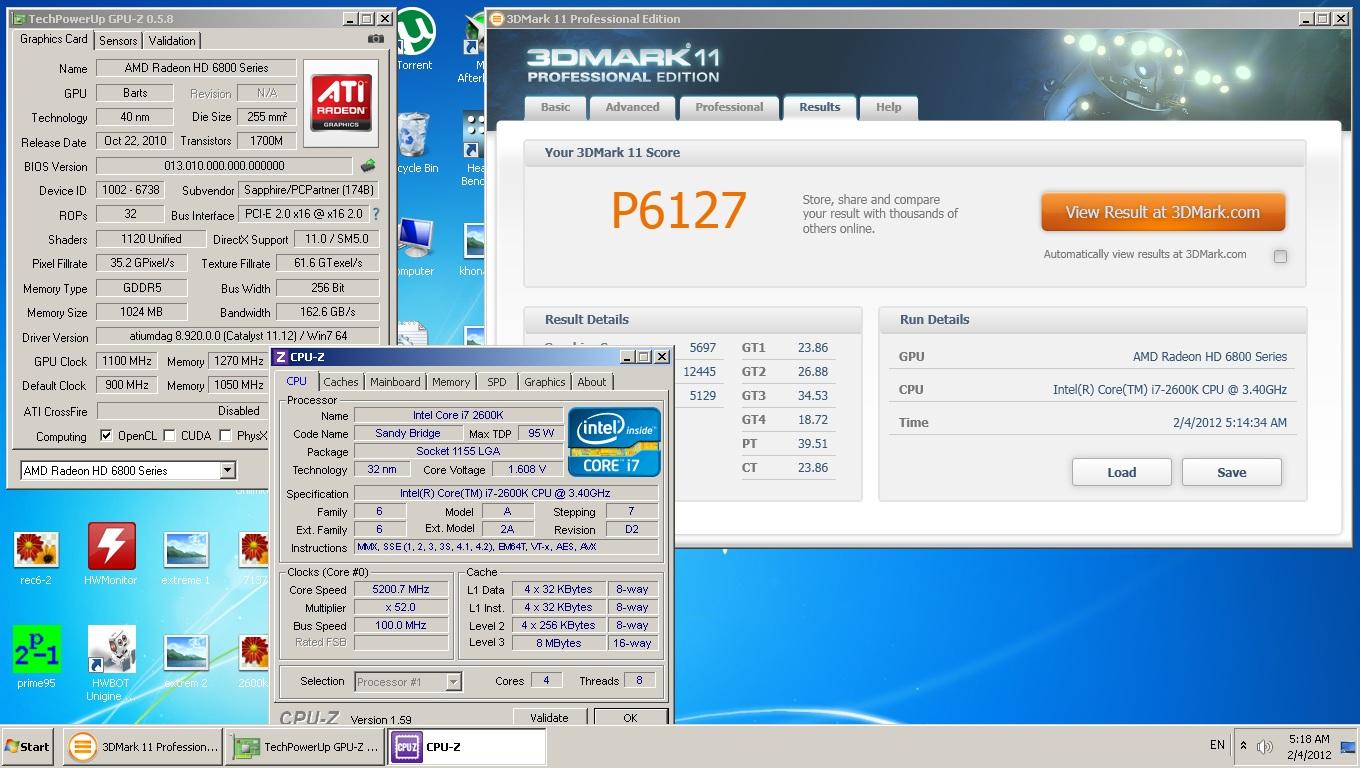This screenshot has width=1360, height=768.
Task: Switch to the Validation tab in GPU-Z
Action: click(172, 41)
